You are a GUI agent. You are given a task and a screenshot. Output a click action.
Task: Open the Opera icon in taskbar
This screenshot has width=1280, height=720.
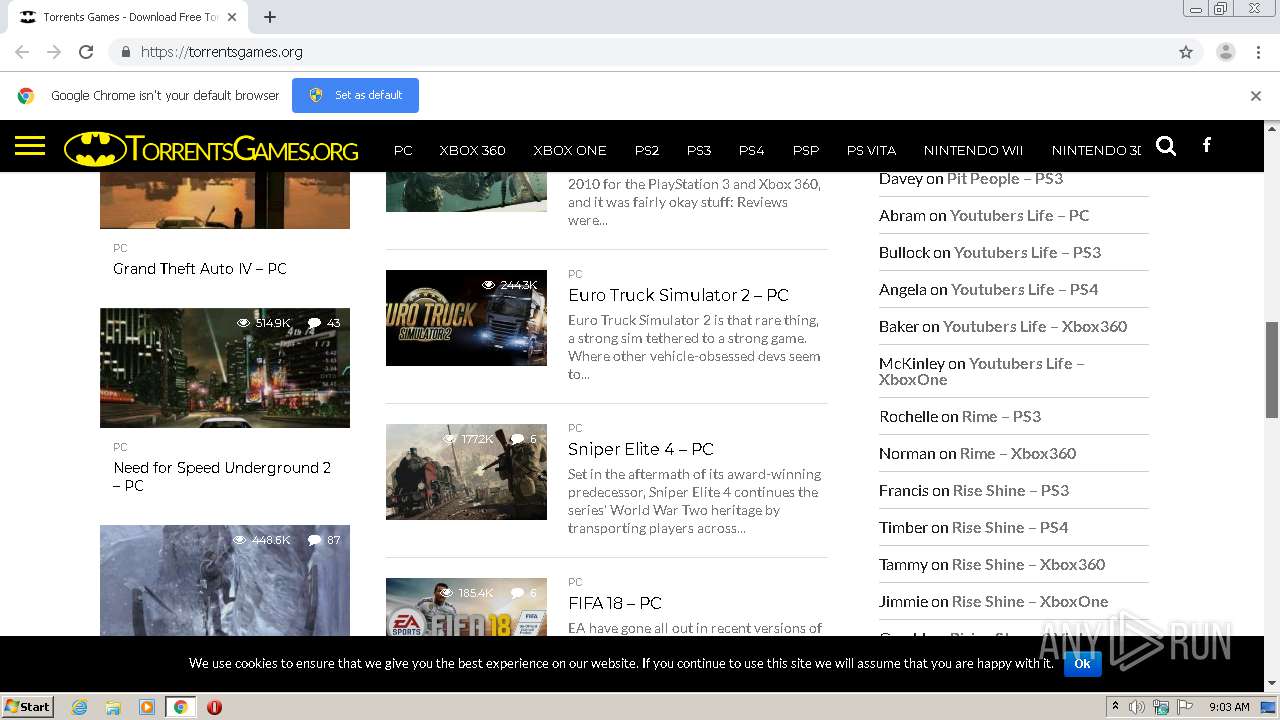[x=214, y=707]
